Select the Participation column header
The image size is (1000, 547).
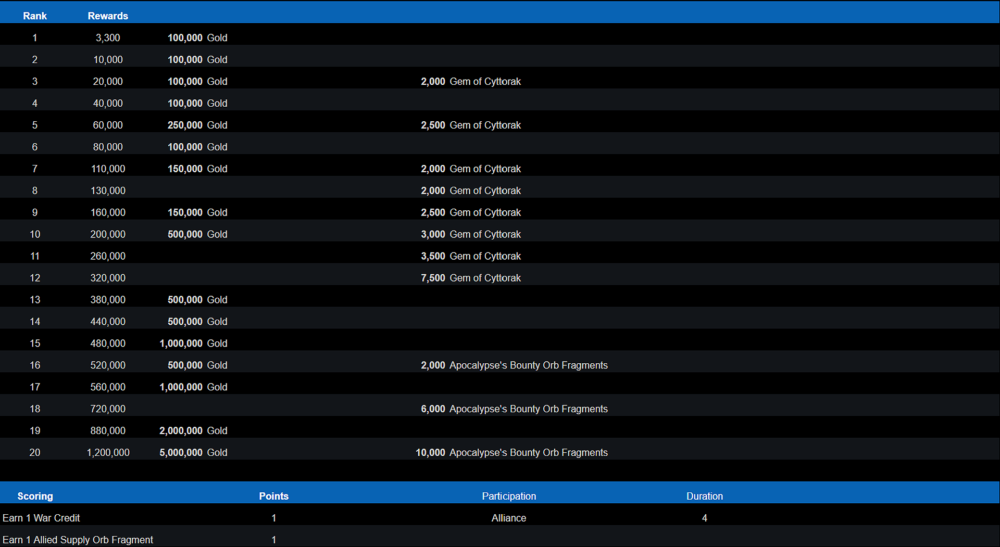point(508,496)
